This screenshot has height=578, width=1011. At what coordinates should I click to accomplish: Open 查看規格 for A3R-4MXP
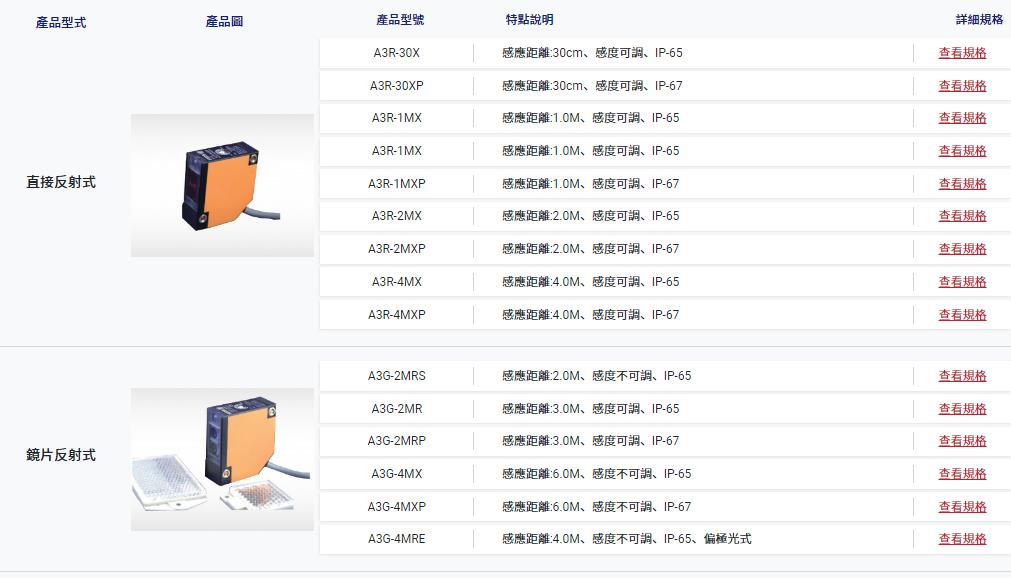(962, 315)
